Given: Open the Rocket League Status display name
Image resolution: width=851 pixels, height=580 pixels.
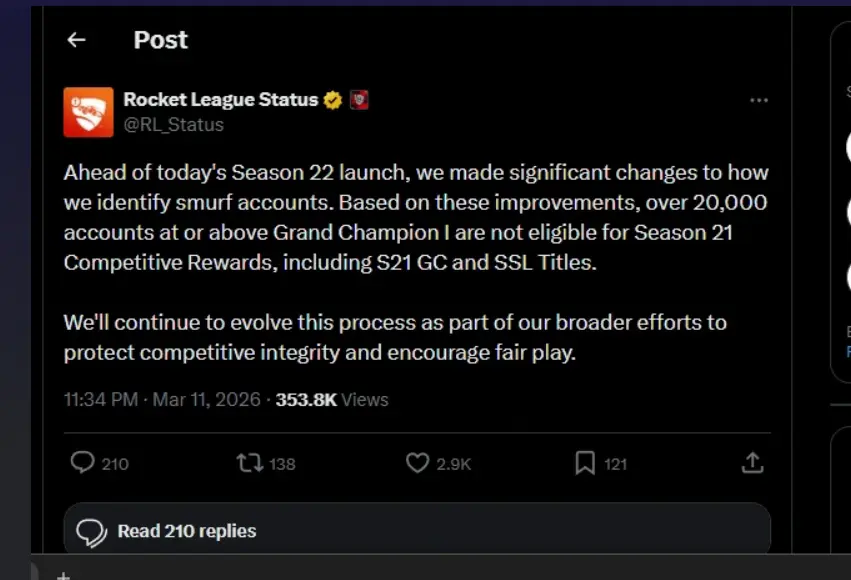Looking at the screenshot, I should 220,100.
